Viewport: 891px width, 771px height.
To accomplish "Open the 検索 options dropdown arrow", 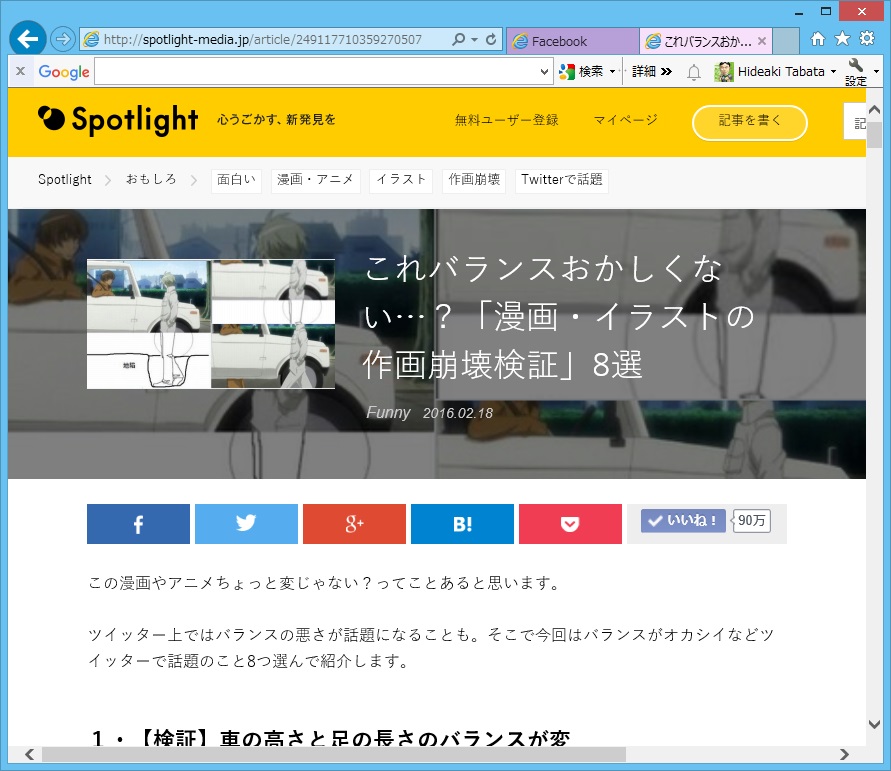I will pos(613,72).
